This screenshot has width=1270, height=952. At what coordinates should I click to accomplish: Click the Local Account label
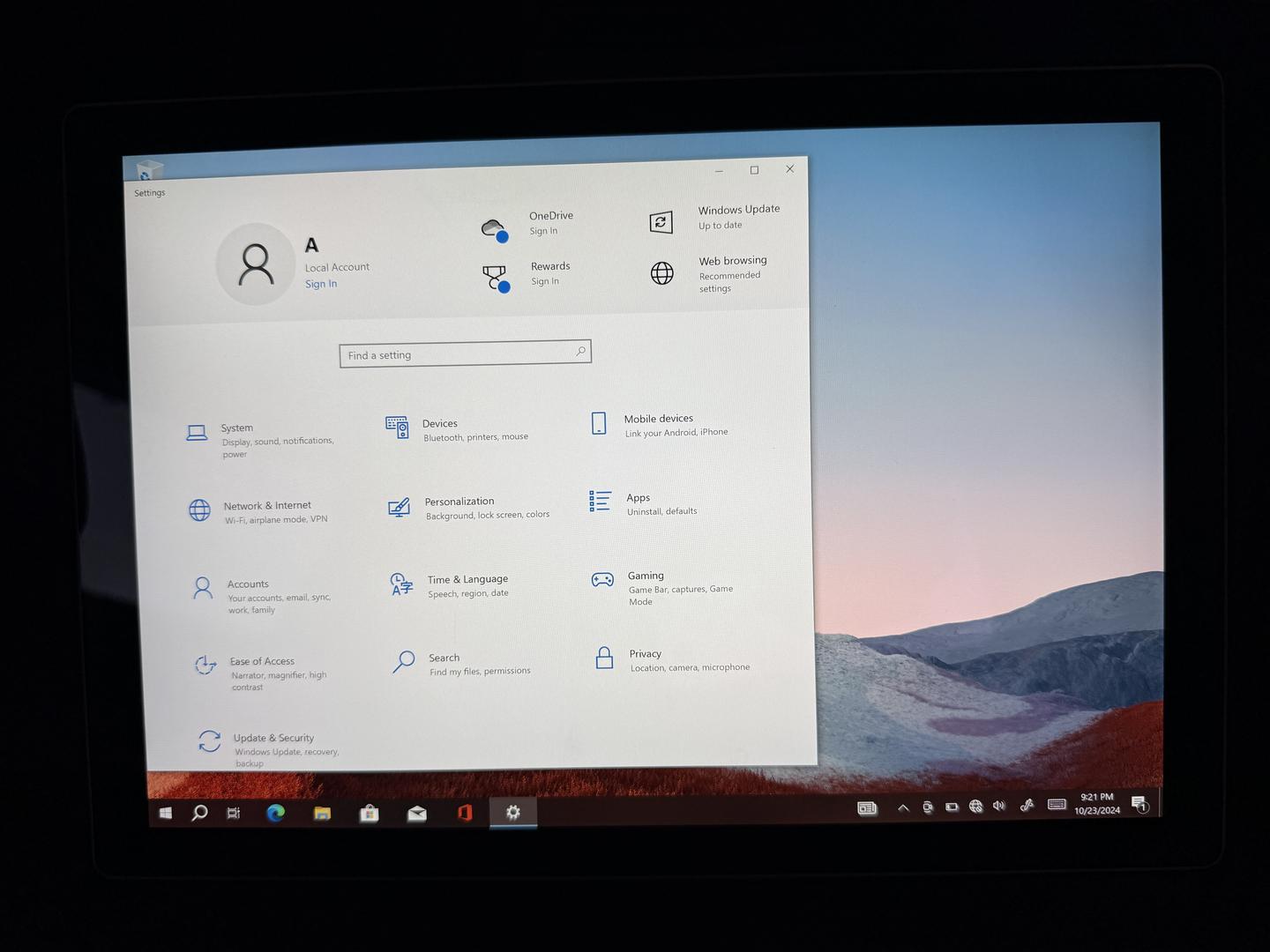[337, 267]
